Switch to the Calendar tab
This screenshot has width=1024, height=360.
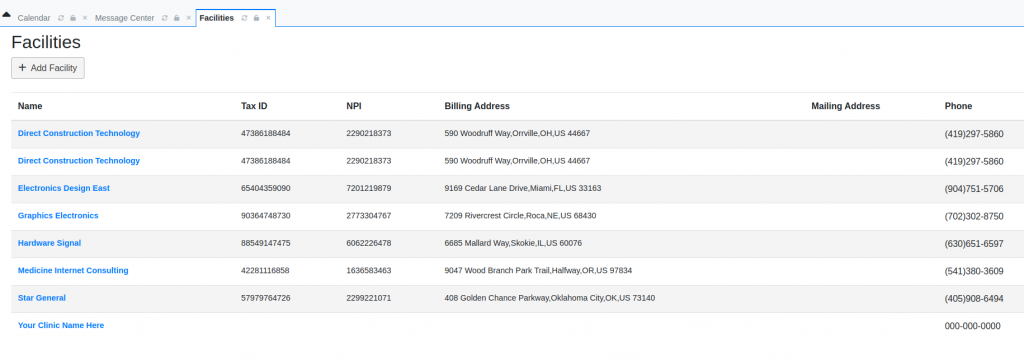pyautogui.click(x=34, y=18)
